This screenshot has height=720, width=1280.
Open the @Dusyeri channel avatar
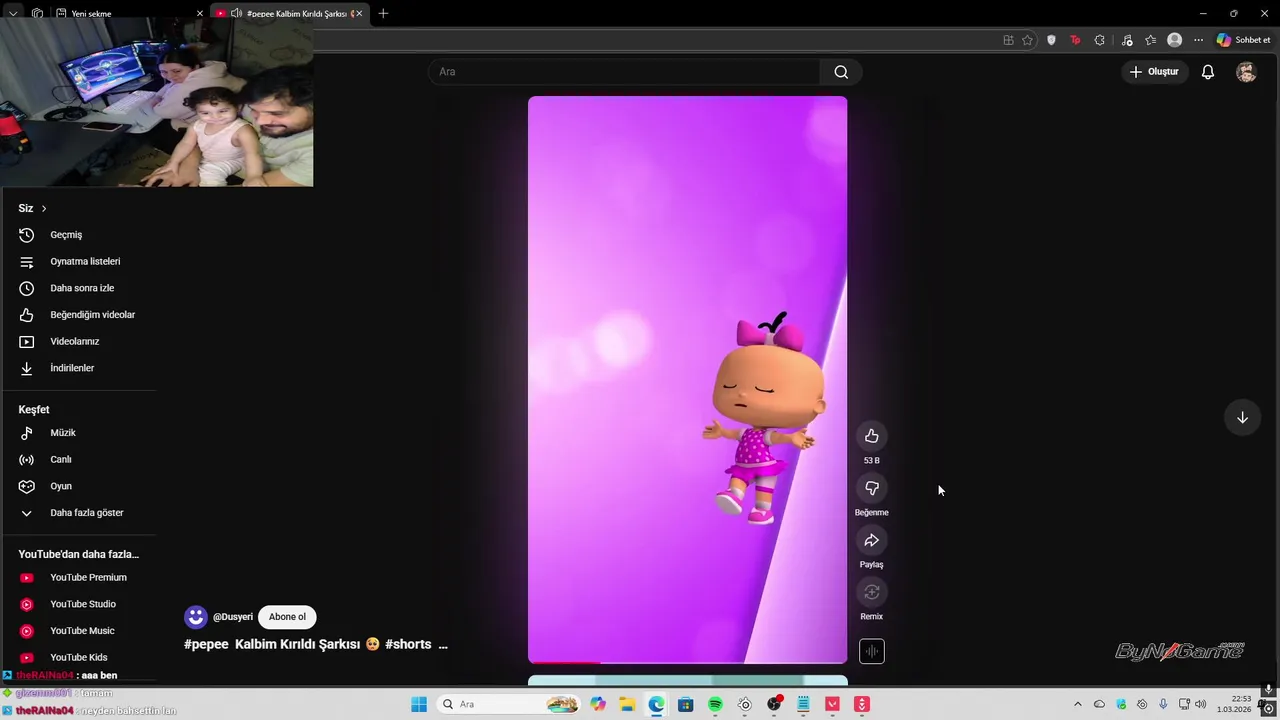pos(196,617)
